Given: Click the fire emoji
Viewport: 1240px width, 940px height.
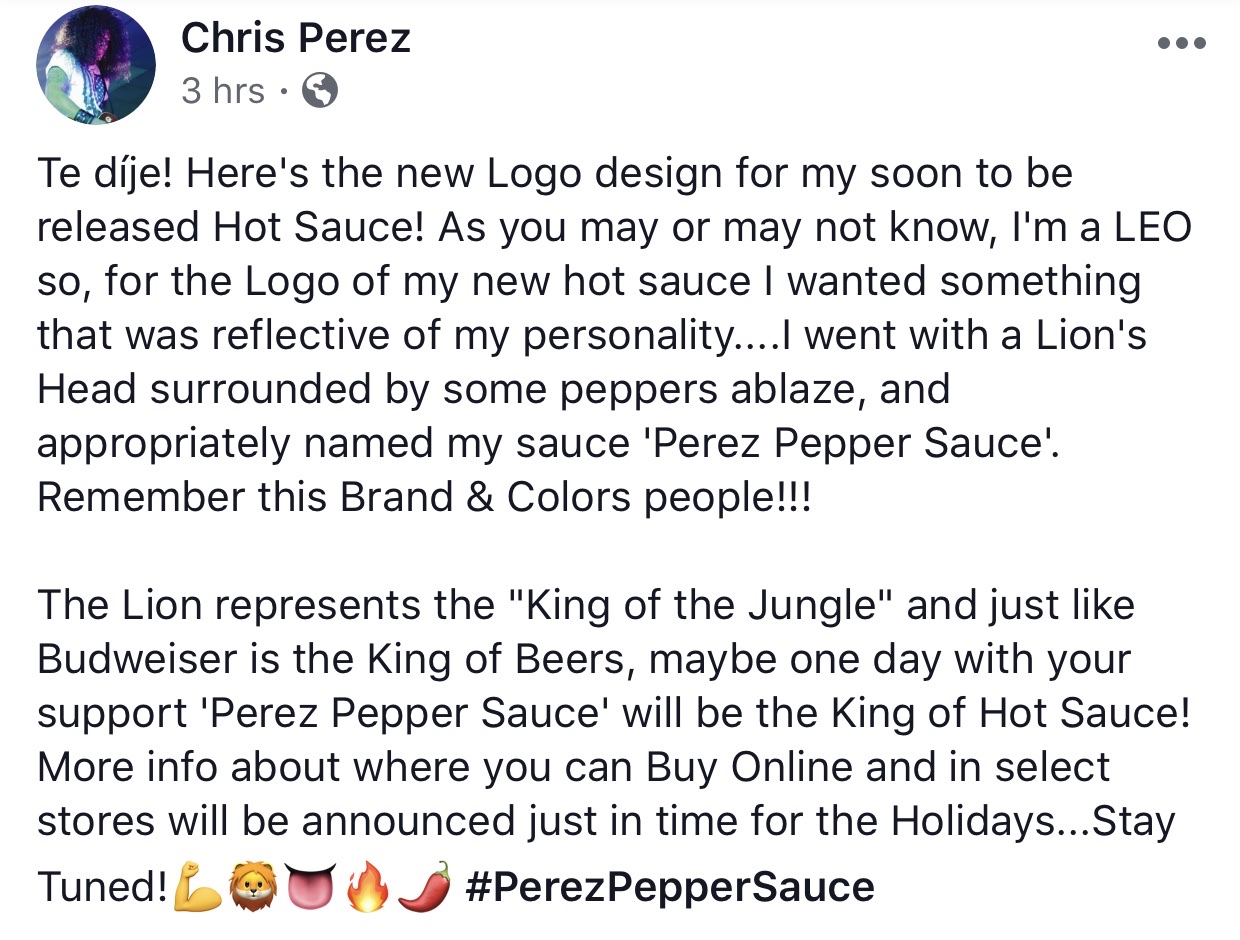Looking at the screenshot, I should [x=366, y=886].
